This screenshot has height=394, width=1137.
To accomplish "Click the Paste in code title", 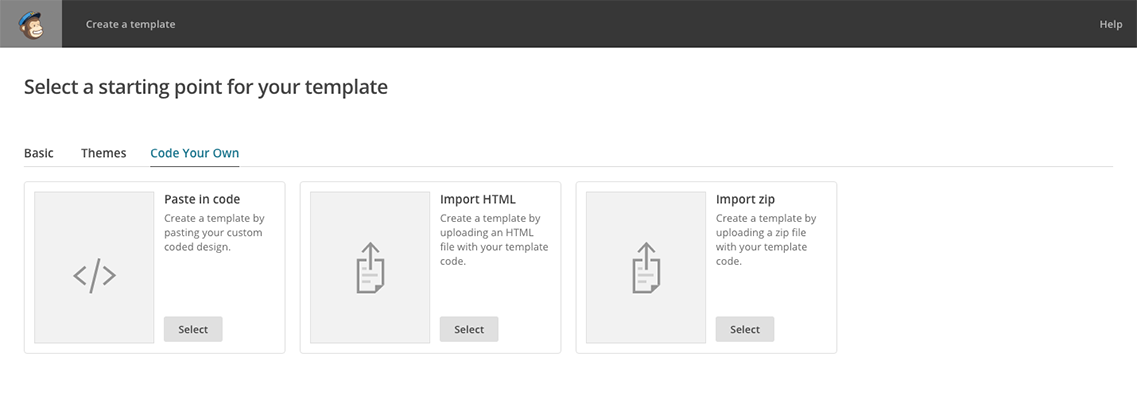I will [x=202, y=199].
